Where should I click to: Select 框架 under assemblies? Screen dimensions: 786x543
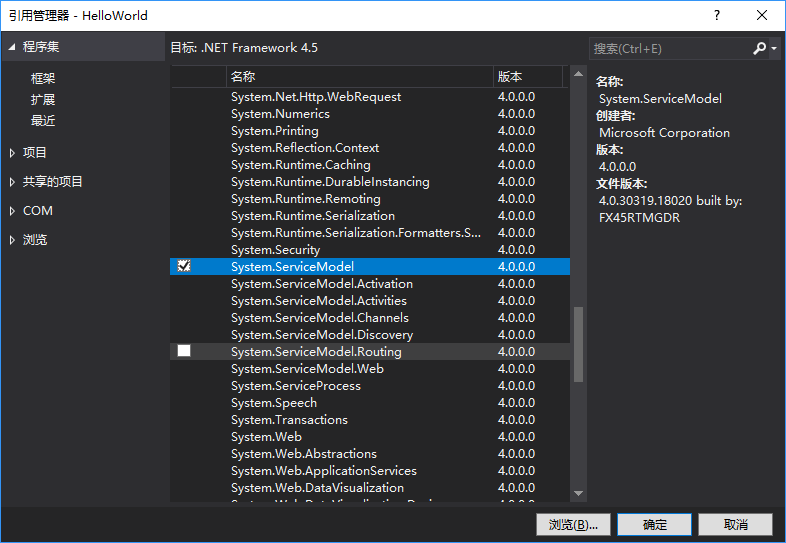[x=43, y=79]
